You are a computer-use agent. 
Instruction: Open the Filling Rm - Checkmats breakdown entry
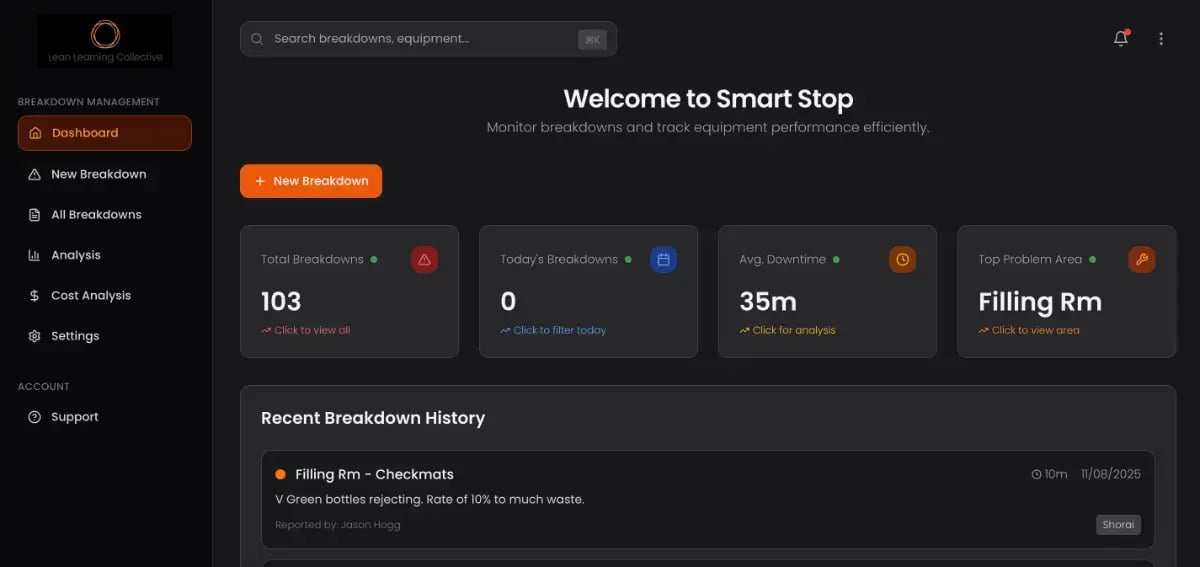pos(707,499)
